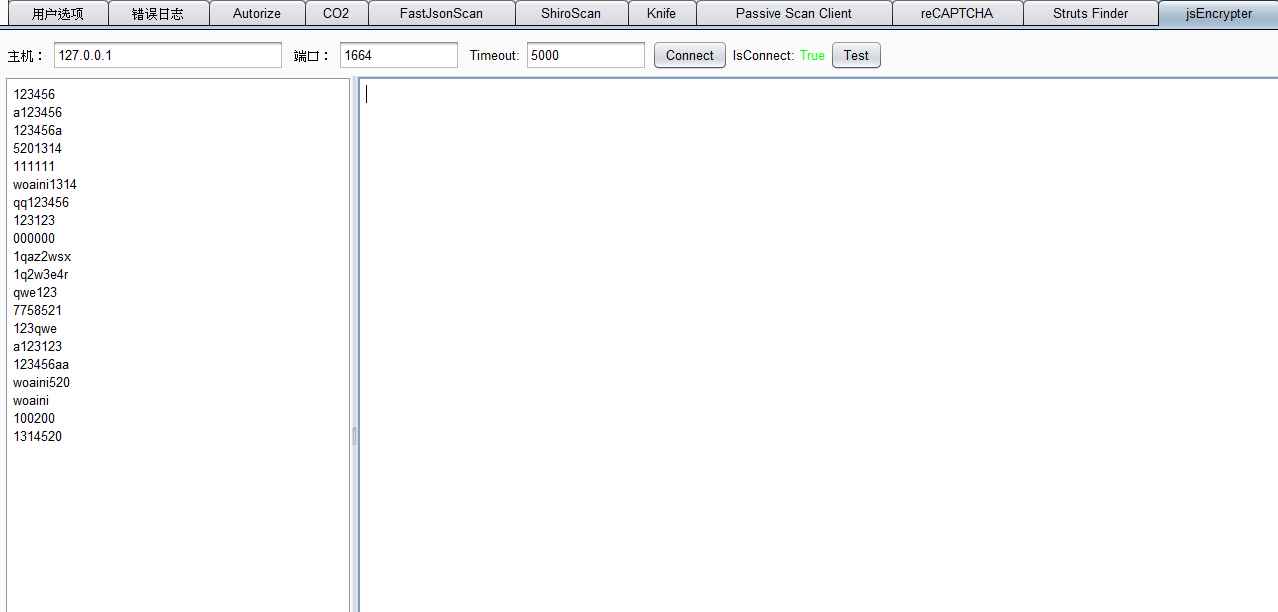Click the Test button
1278x612 pixels.
[856, 55]
